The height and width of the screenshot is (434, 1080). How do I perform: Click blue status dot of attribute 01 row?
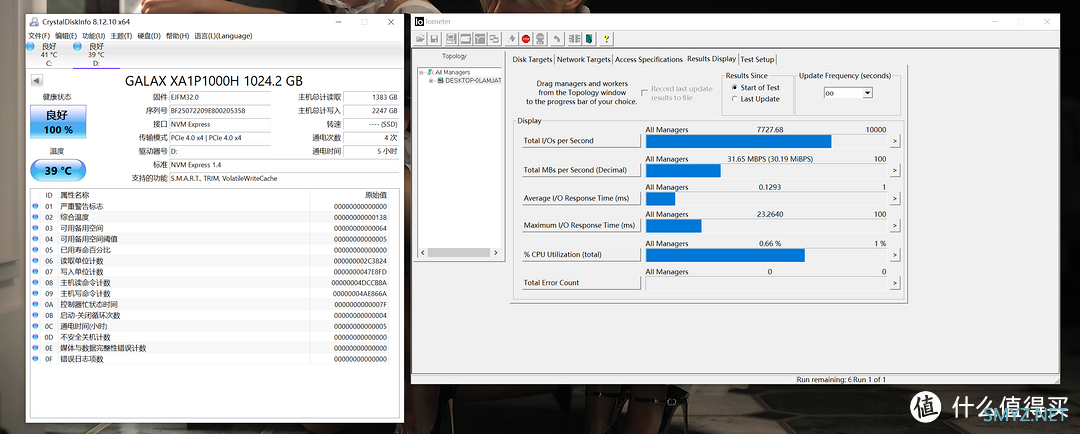click(x=35, y=206)
